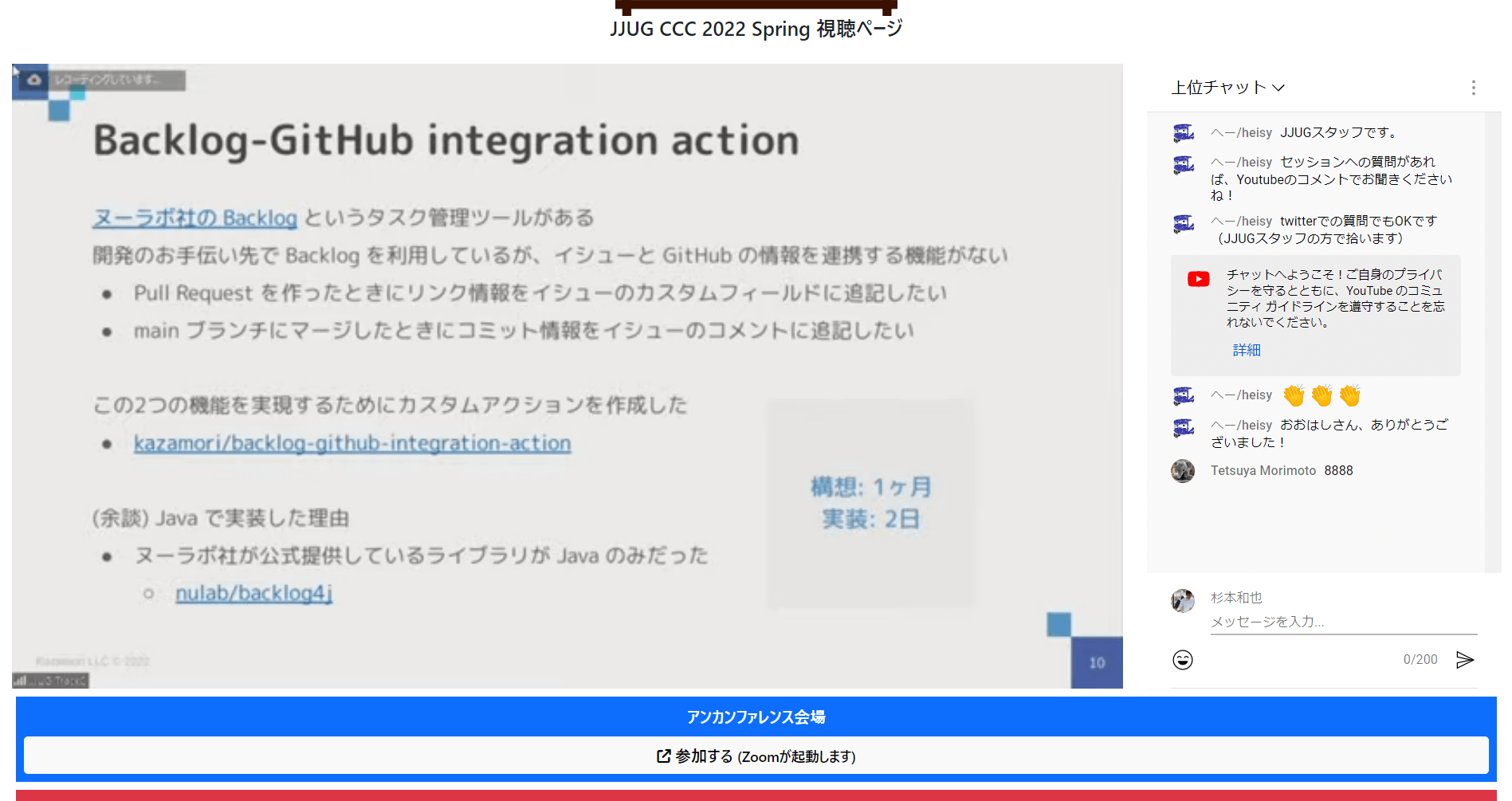
Task: Click the '8888' chat message
Action: (1338, 470)
